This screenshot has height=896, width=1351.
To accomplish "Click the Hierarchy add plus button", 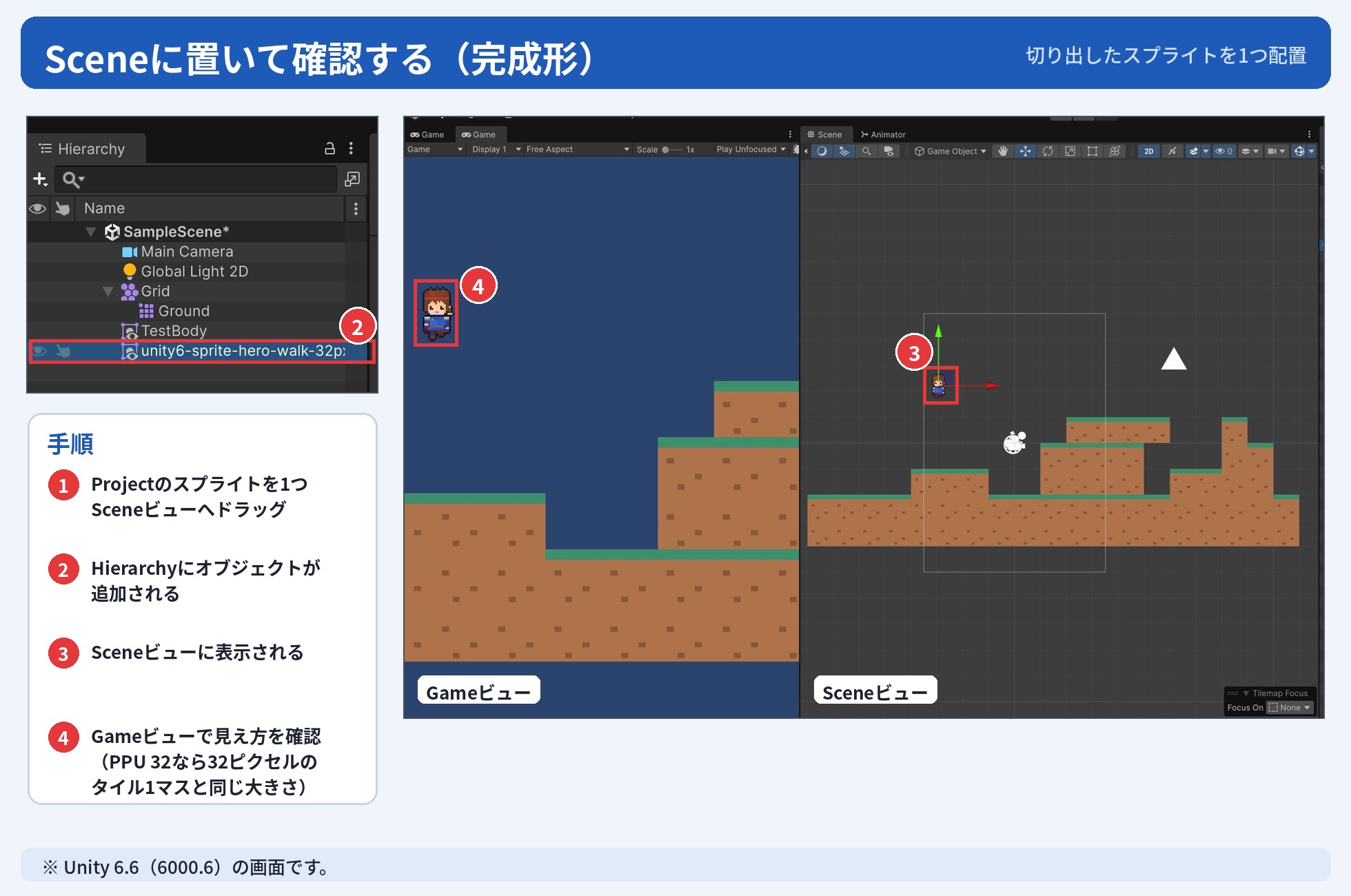I will [x=40, y=179].
